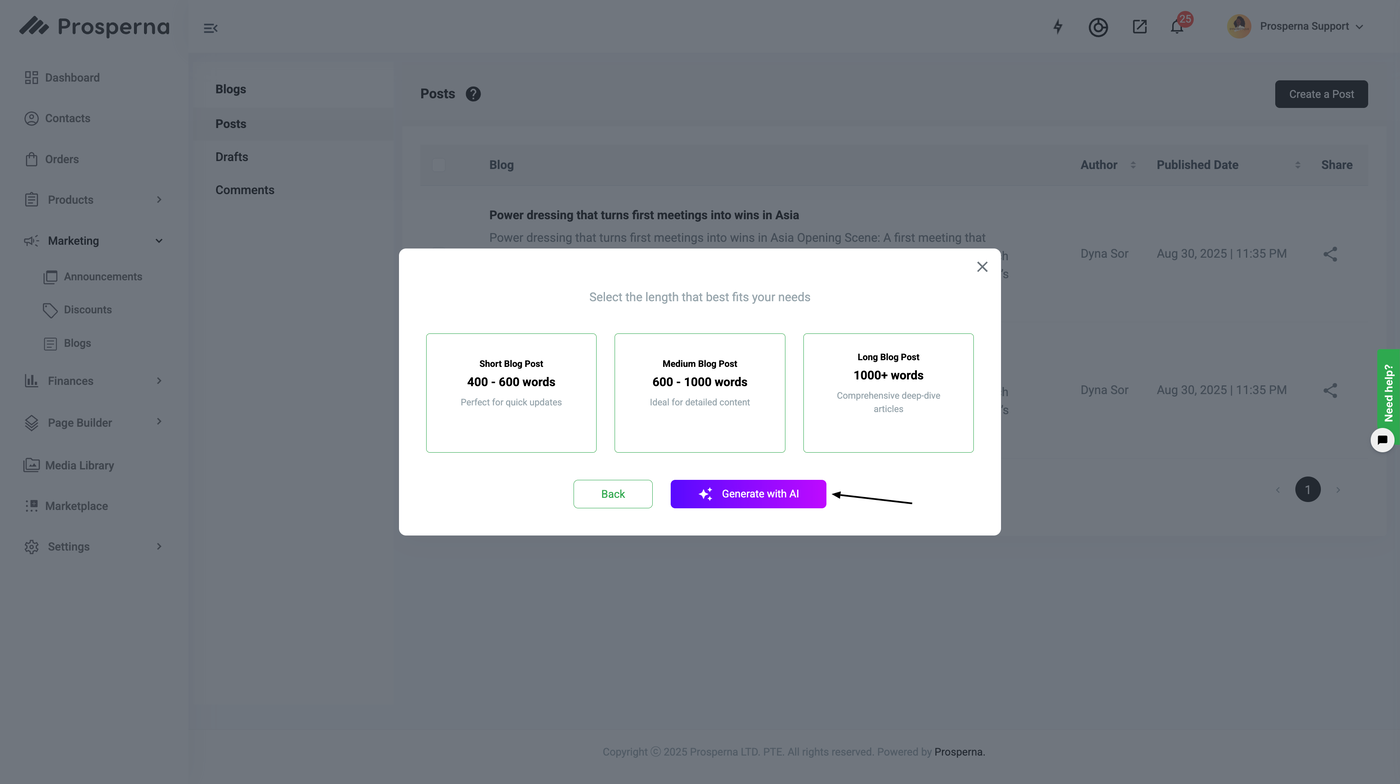Open the Drafts tab
The width and height of the screenshot is (1400, 784).
click(x=232, y=157)
